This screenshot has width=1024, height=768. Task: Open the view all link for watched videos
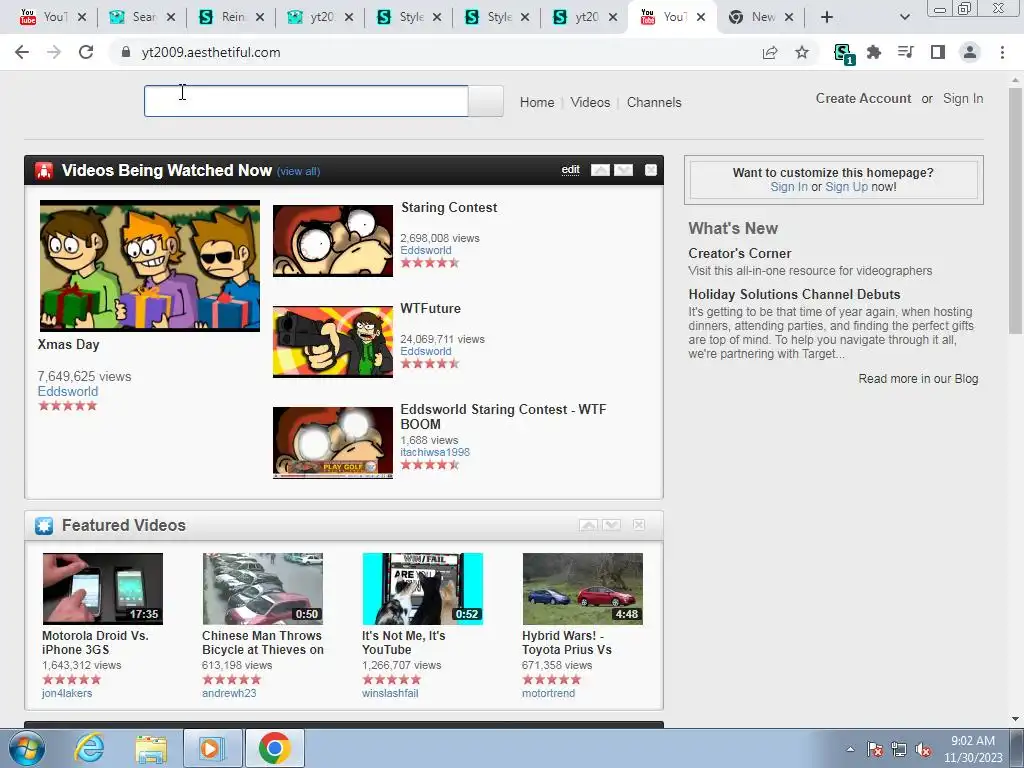click(x=298, y=172)
